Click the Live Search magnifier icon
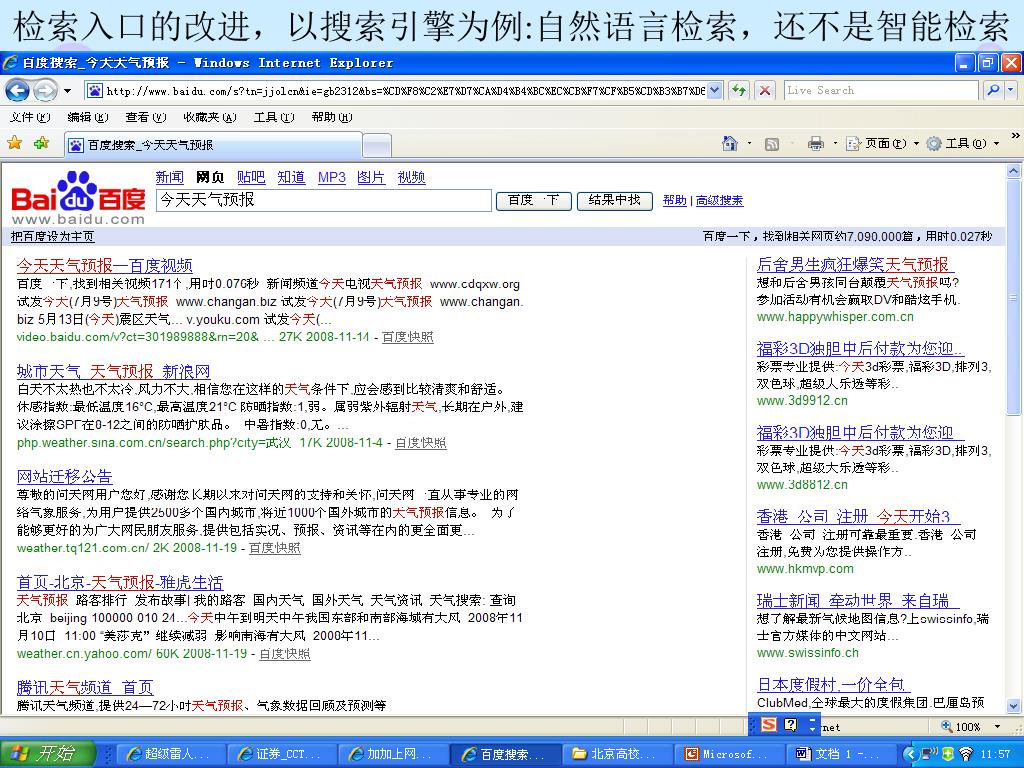 coord(993,91)
